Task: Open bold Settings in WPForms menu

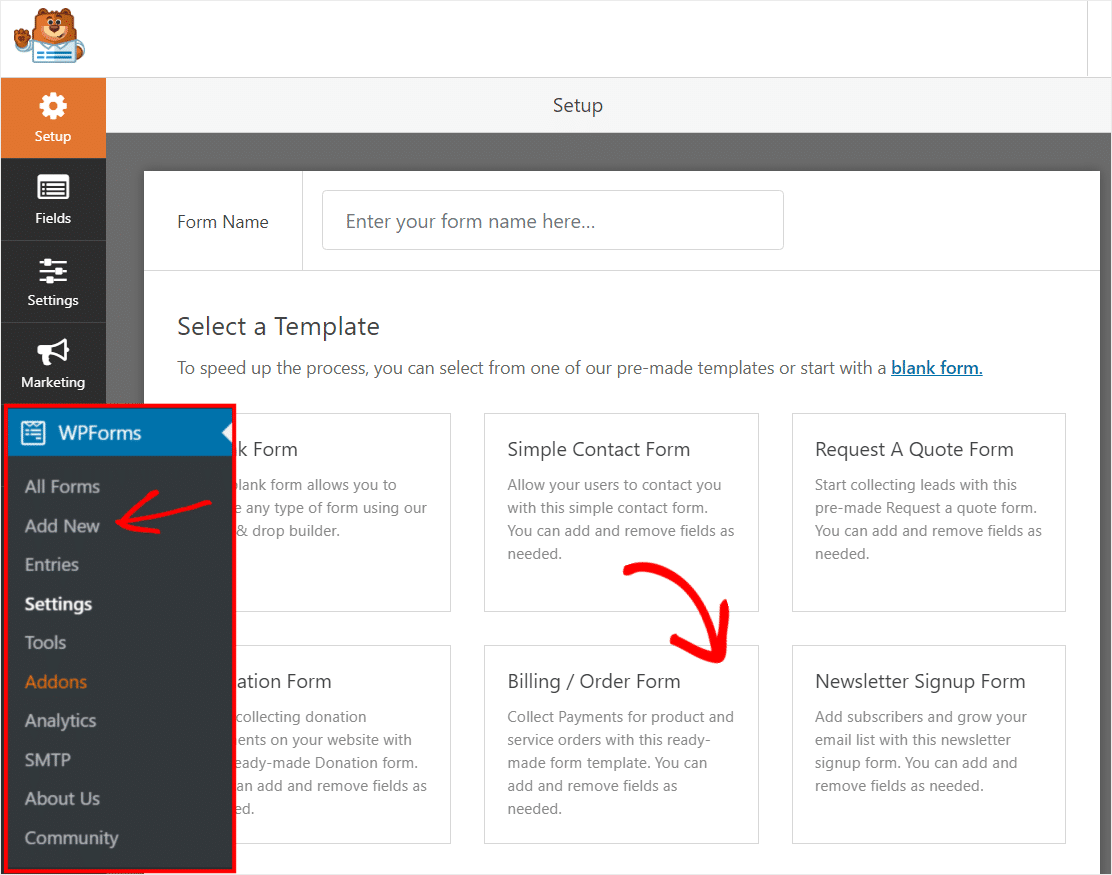Action: 58,604
